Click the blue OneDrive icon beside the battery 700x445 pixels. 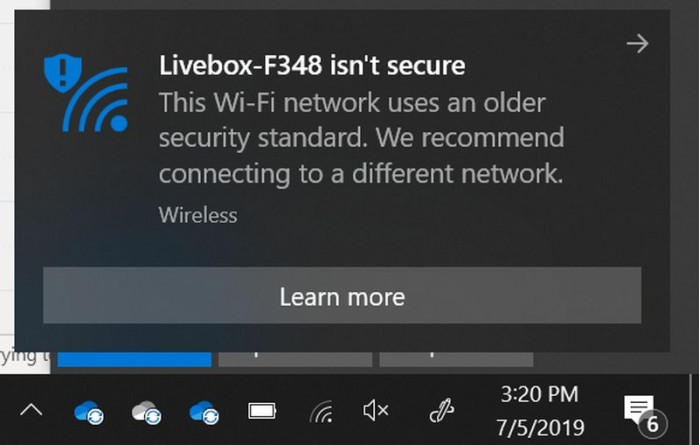pos(204,411)
